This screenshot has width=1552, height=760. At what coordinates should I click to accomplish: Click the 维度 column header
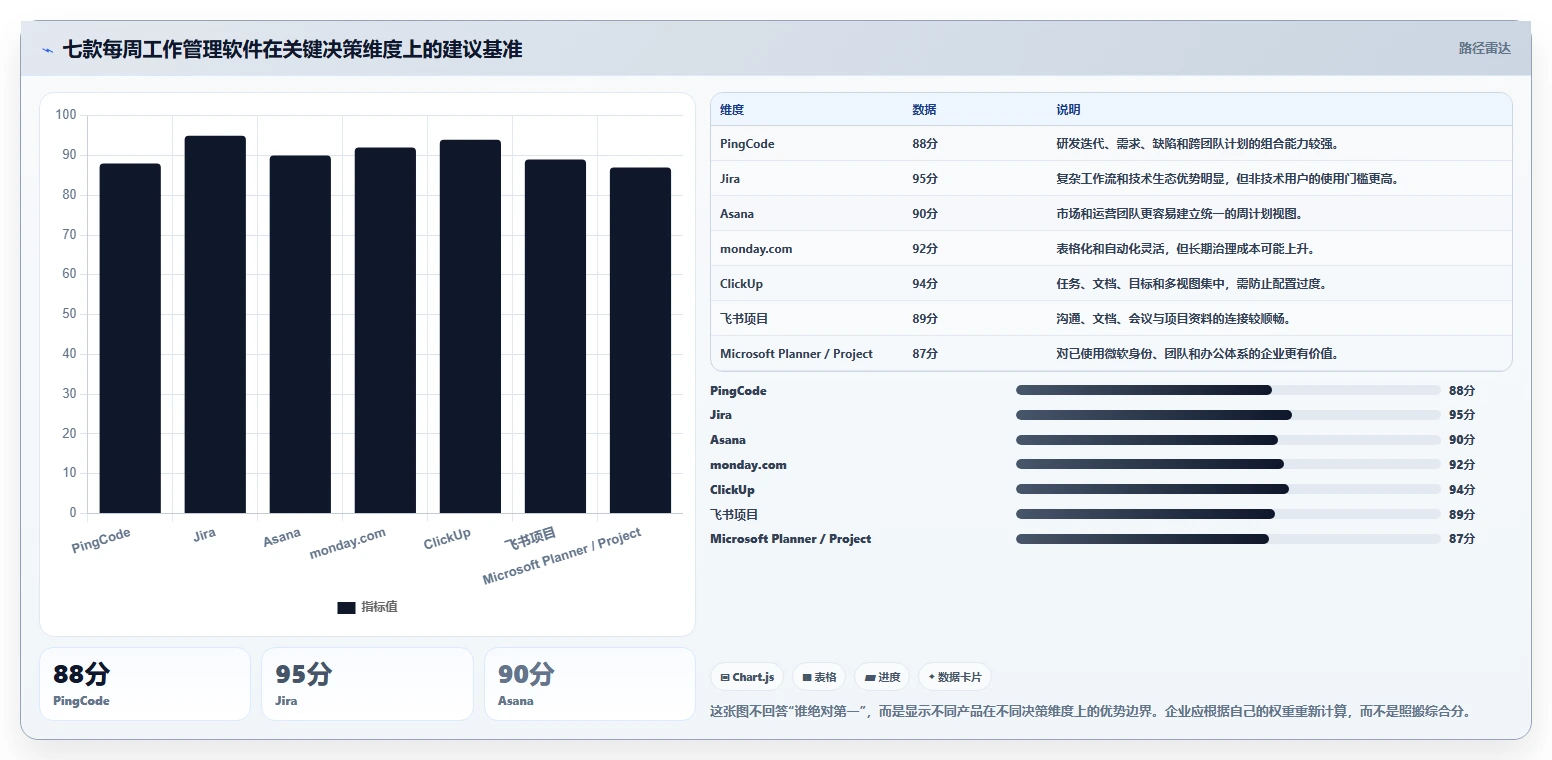732,110
